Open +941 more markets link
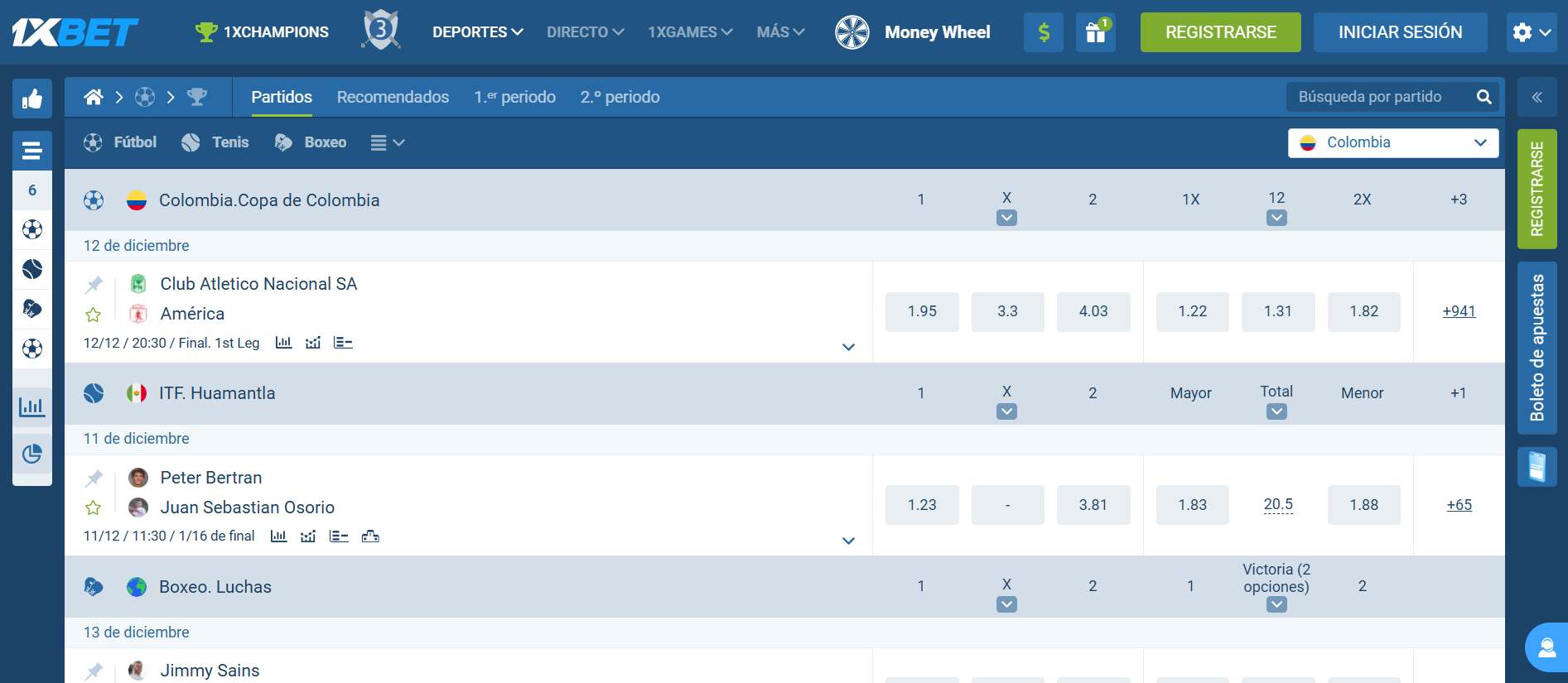The height and width of the screenshot is (683, 1568). tap(1459, 311)
